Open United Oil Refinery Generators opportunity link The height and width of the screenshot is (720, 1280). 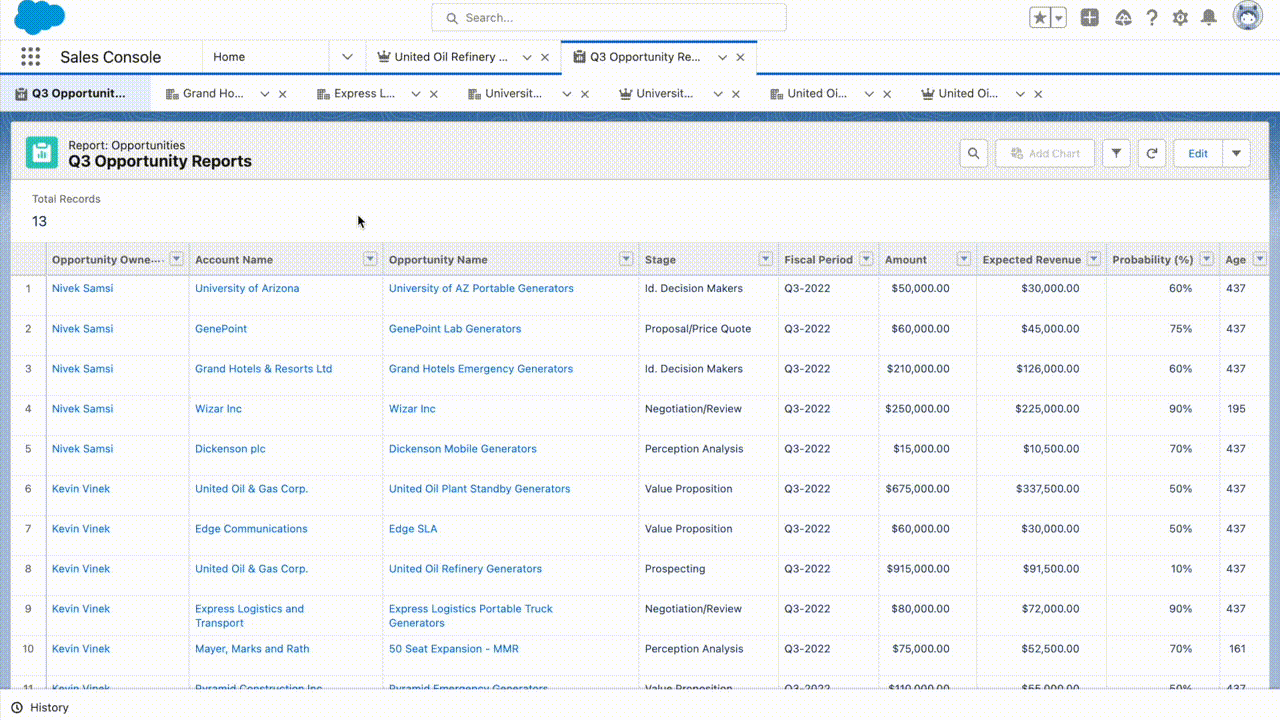pyautogui.click(x=465, y=568)
